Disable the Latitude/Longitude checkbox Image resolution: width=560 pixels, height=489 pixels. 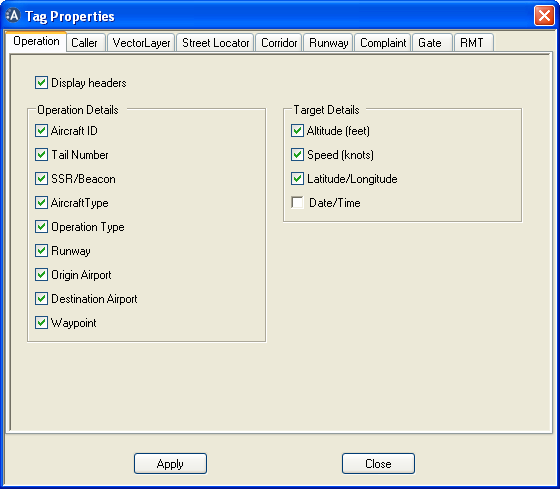click(297, 178)
